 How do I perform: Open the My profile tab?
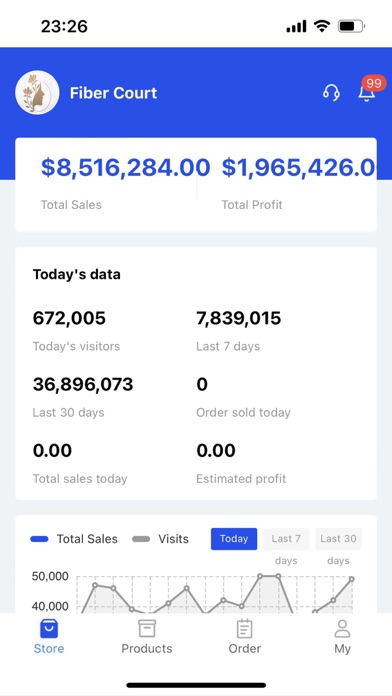(x=342, y=637)
